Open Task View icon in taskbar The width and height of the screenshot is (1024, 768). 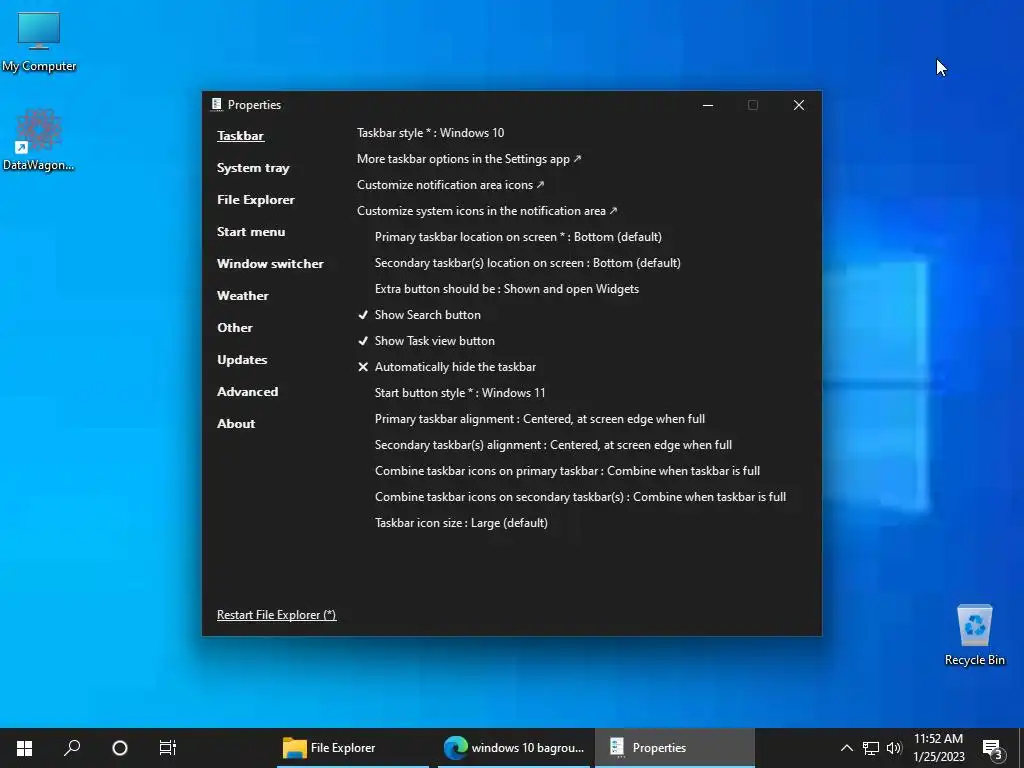click(x=168, y=748)
